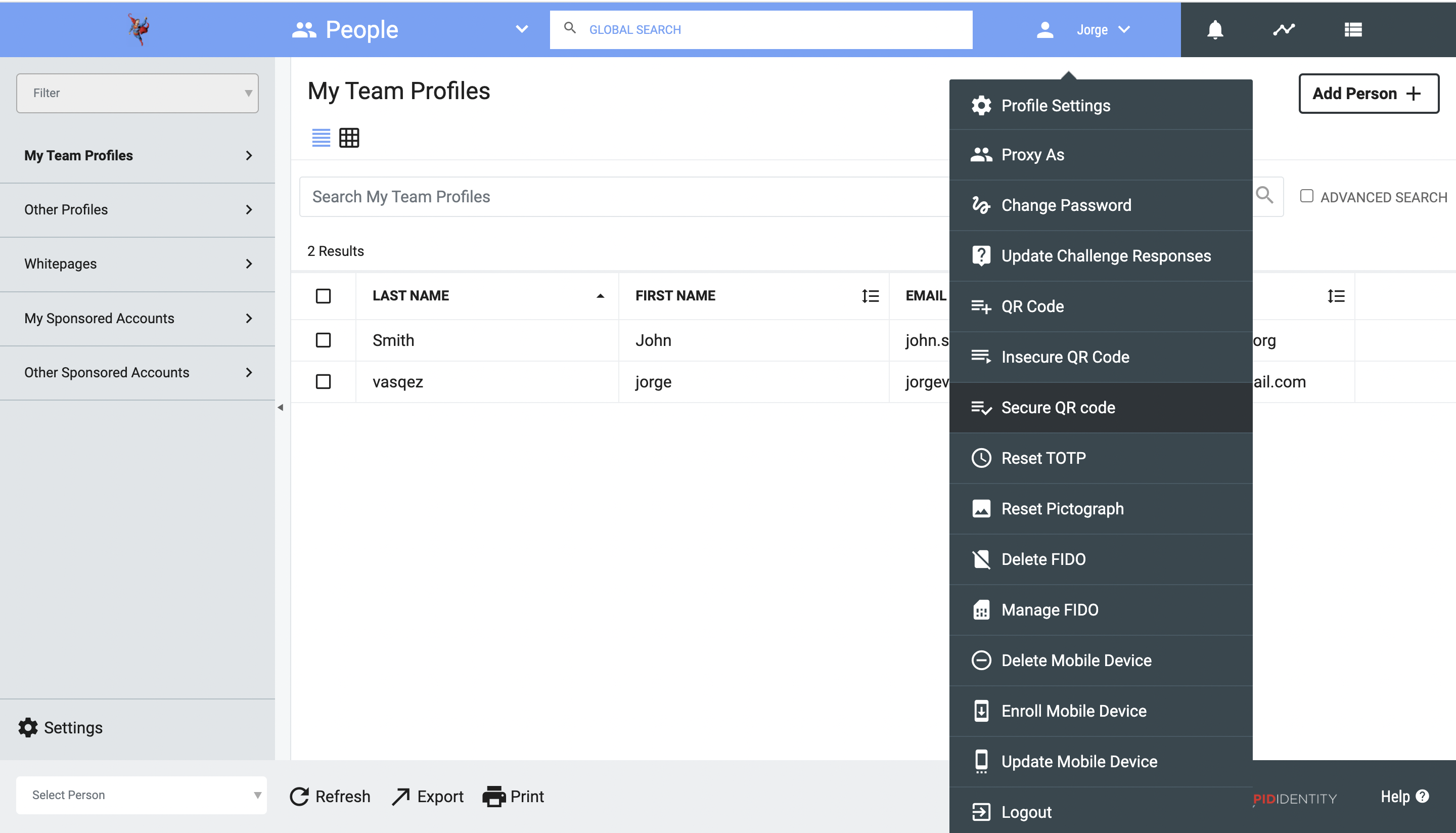Expand Other Profiles chevron
1456x833 pixels.
coord(249,210)
